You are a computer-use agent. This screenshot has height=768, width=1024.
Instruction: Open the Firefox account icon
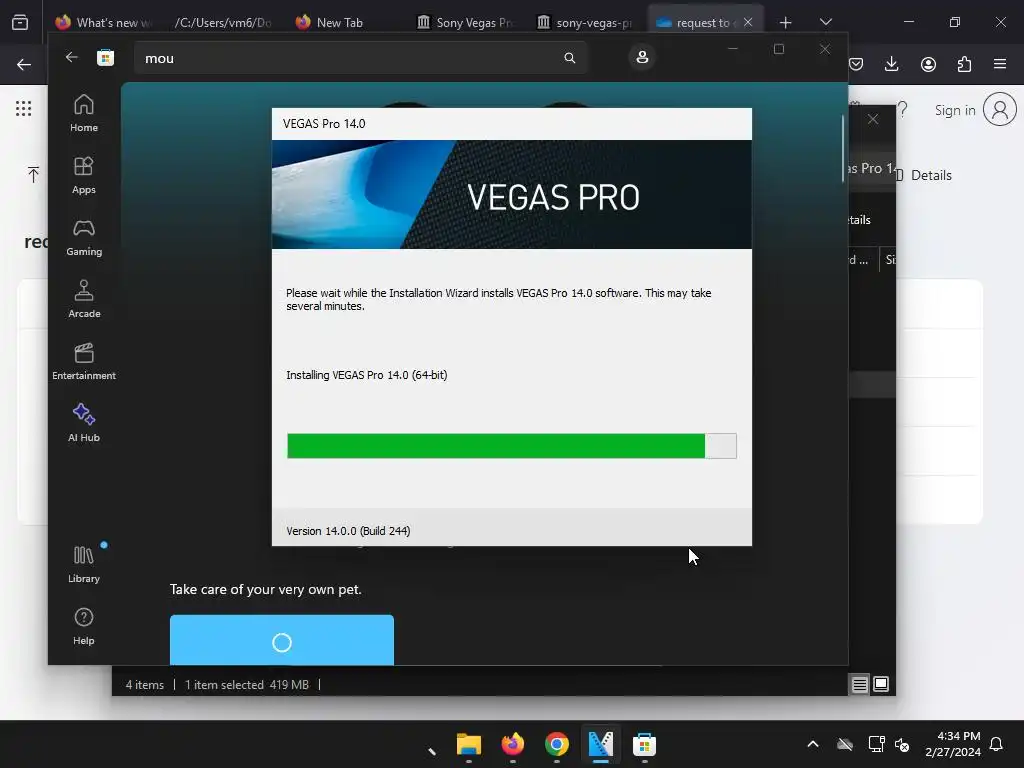tap(928, 64)
